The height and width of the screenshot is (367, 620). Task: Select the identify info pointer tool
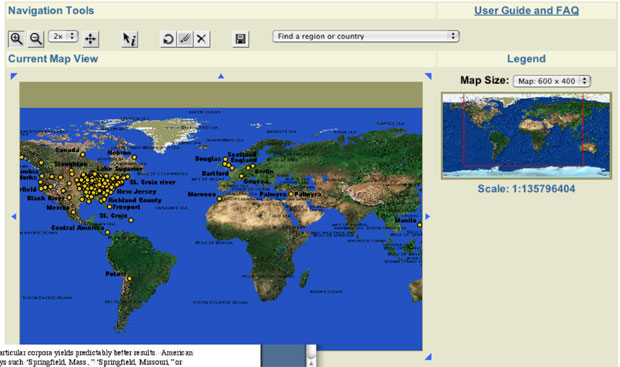(x=129, y=39)
